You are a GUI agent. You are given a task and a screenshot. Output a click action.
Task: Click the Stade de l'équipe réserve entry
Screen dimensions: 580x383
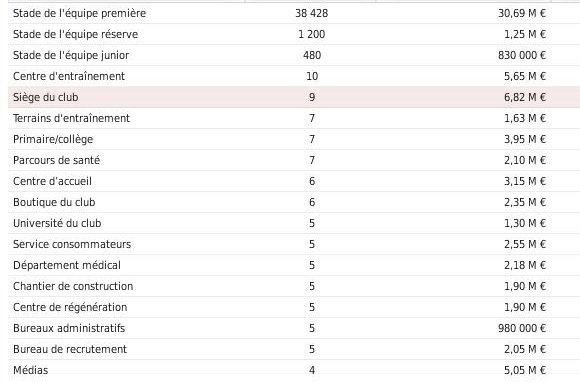[x=294, y=34]
